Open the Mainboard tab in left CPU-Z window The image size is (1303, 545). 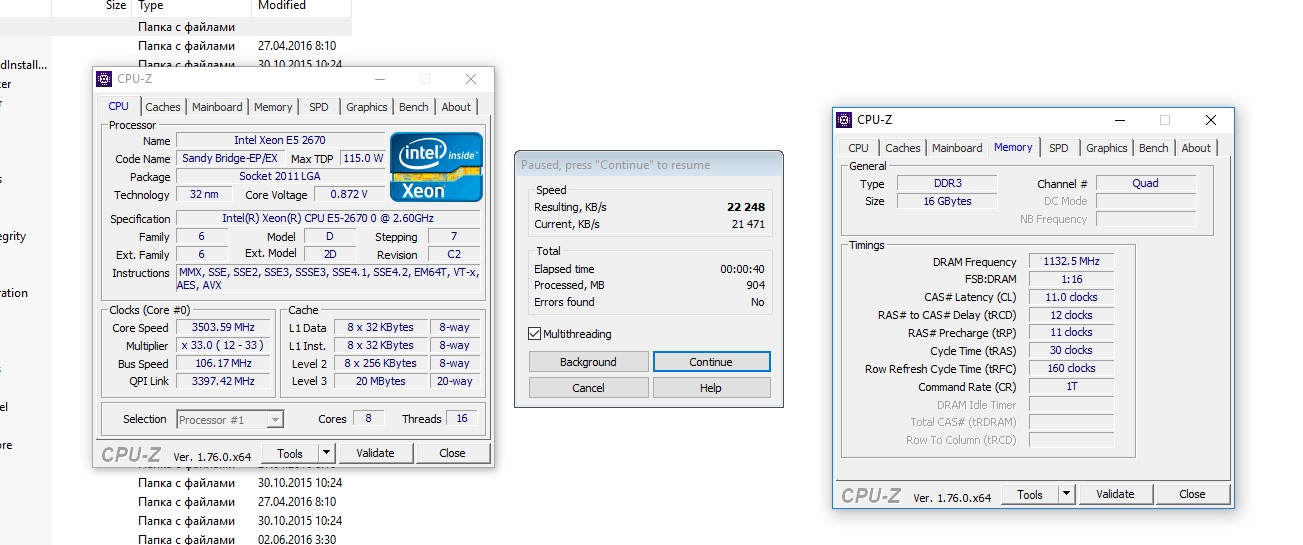coord(217,107)
